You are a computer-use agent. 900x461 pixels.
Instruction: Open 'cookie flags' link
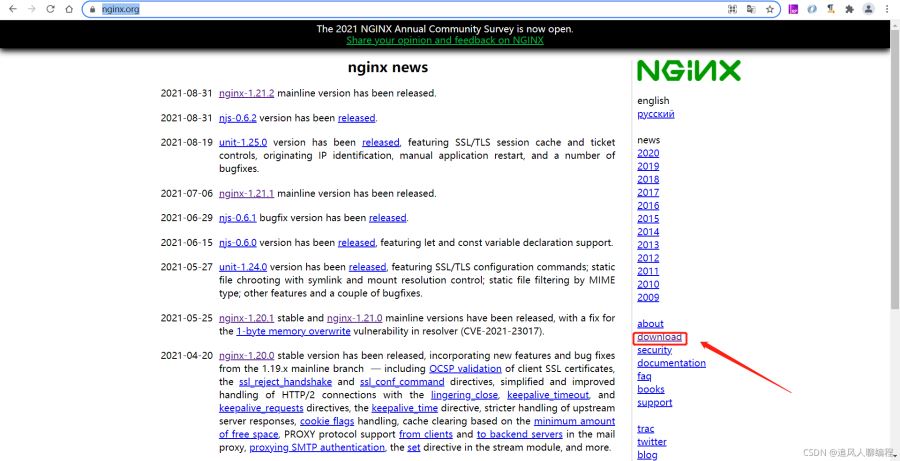click(327, 421)
